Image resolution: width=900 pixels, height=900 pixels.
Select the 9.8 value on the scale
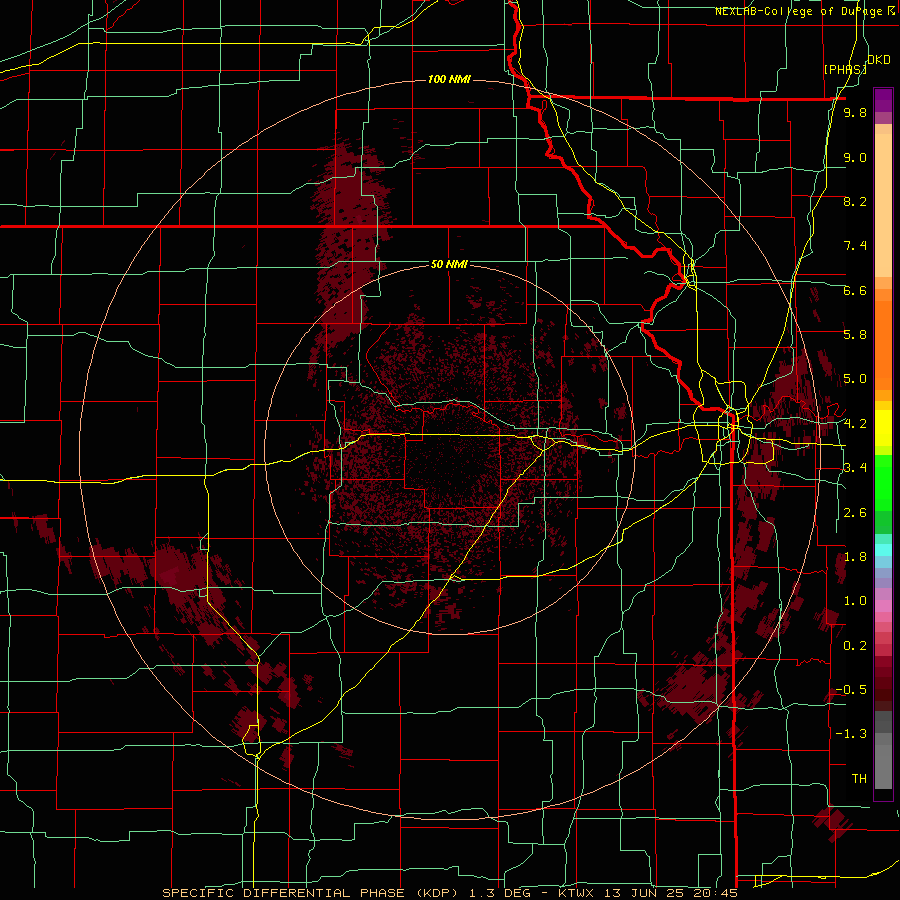(855, 112)
